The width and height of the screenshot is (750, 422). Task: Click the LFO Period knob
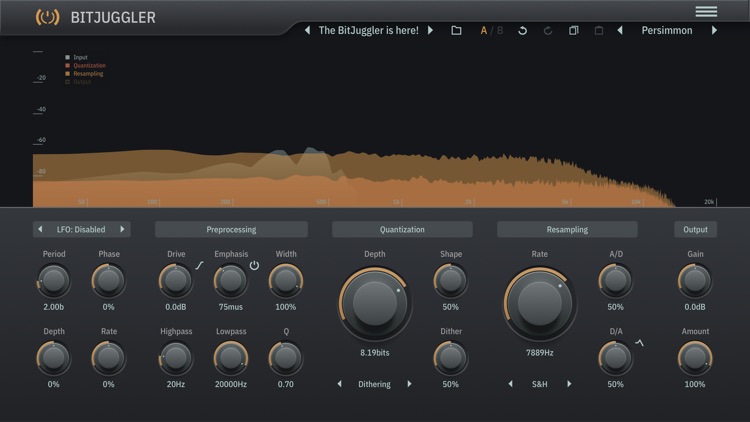[54, 280]
